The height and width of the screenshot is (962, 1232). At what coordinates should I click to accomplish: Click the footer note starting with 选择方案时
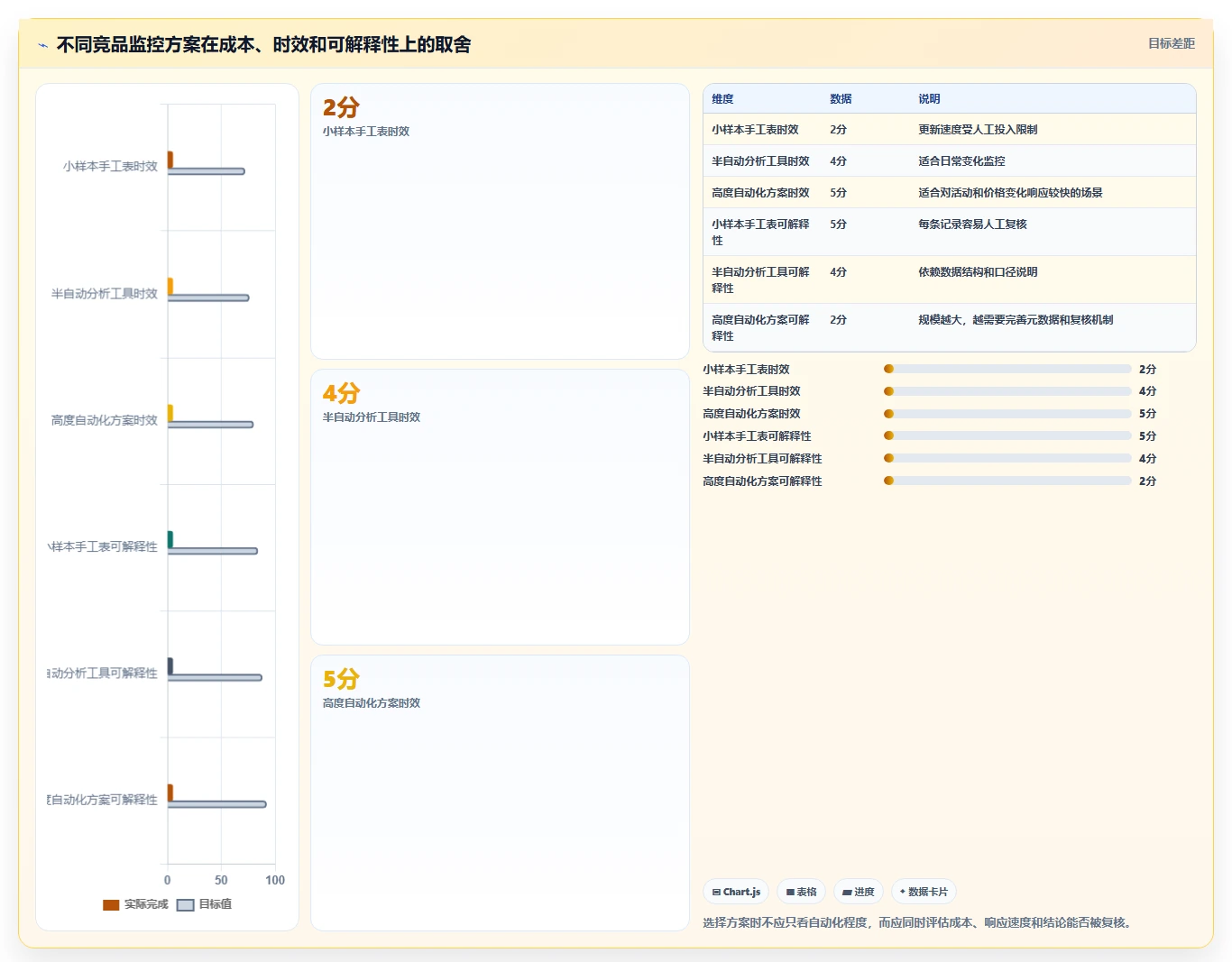coord(919,922)
